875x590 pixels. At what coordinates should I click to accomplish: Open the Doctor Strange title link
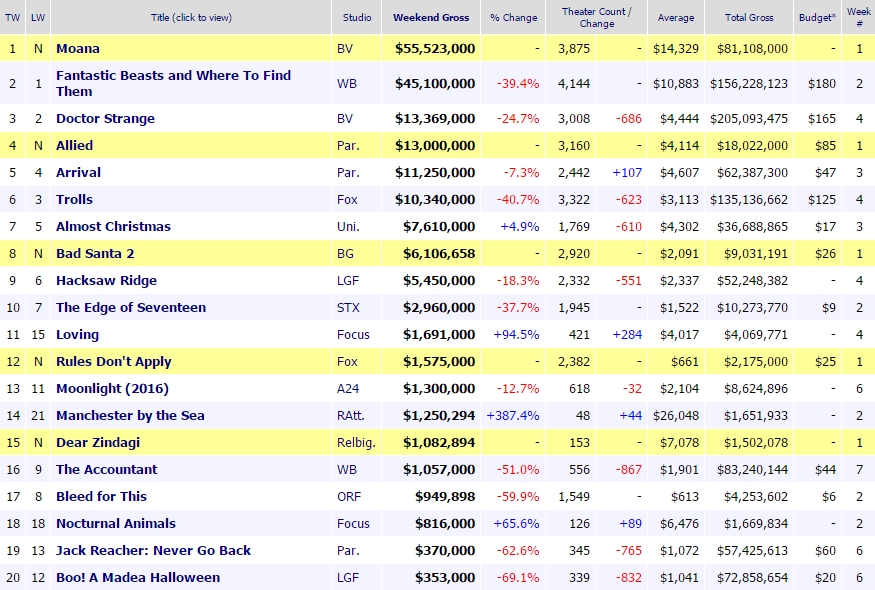click(x=105, y=118)
